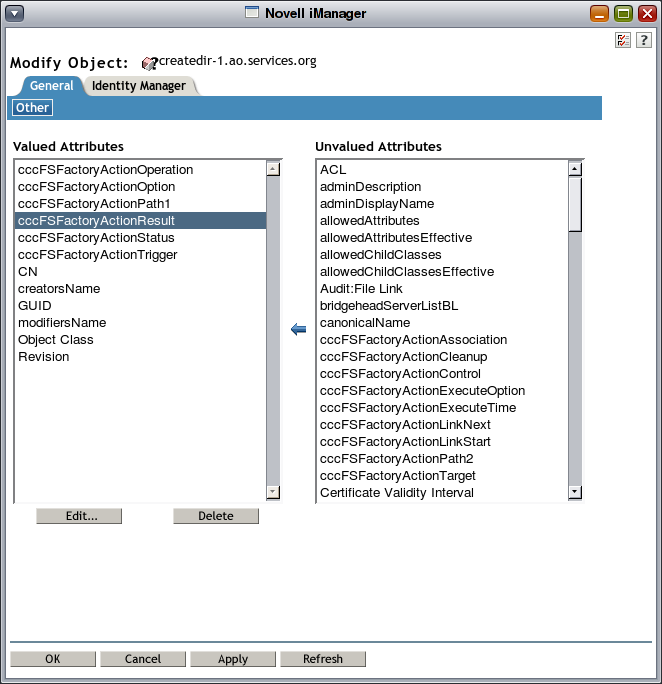This screenshot has width=662, height=684.
Task: Switch to the Identity Manager tab
Action: click(x=139, y=86)
